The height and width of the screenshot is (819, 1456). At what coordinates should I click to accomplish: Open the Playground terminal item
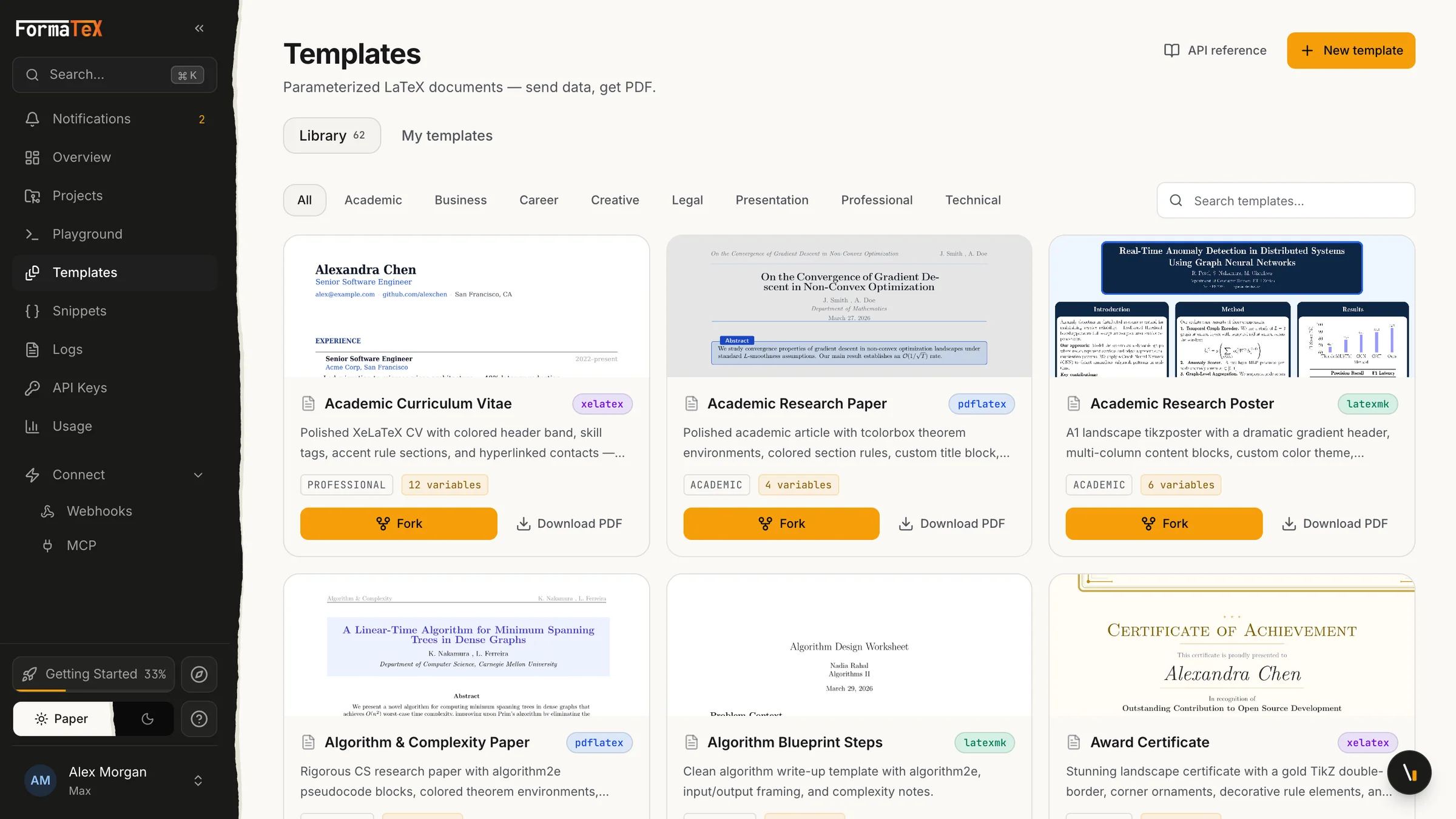tap(115, 234)
